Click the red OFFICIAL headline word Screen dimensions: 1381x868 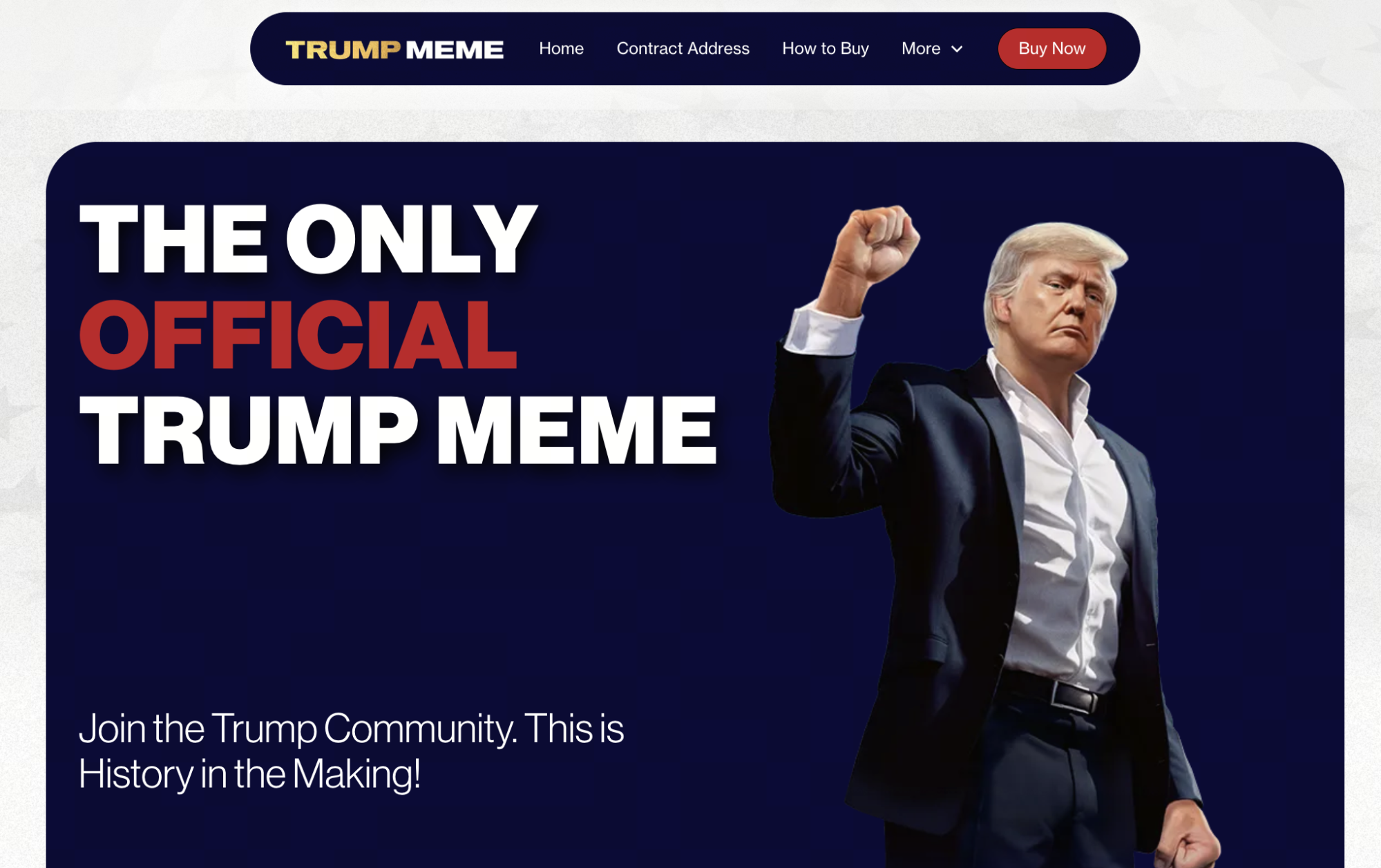[x=298, y=335]
